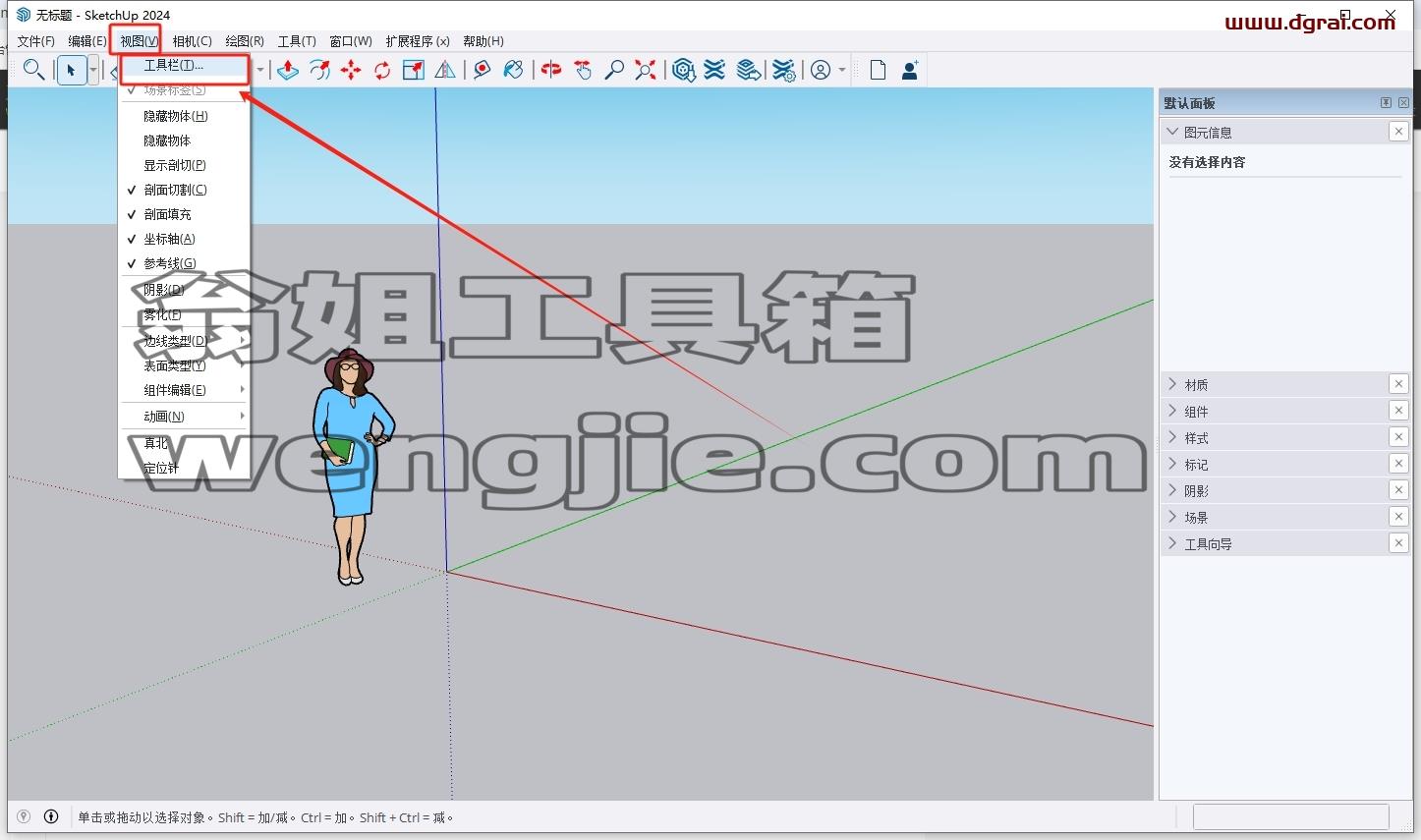Click the geo-location icon in status bar
This screenshot has height=840, width=1421.
25,816
